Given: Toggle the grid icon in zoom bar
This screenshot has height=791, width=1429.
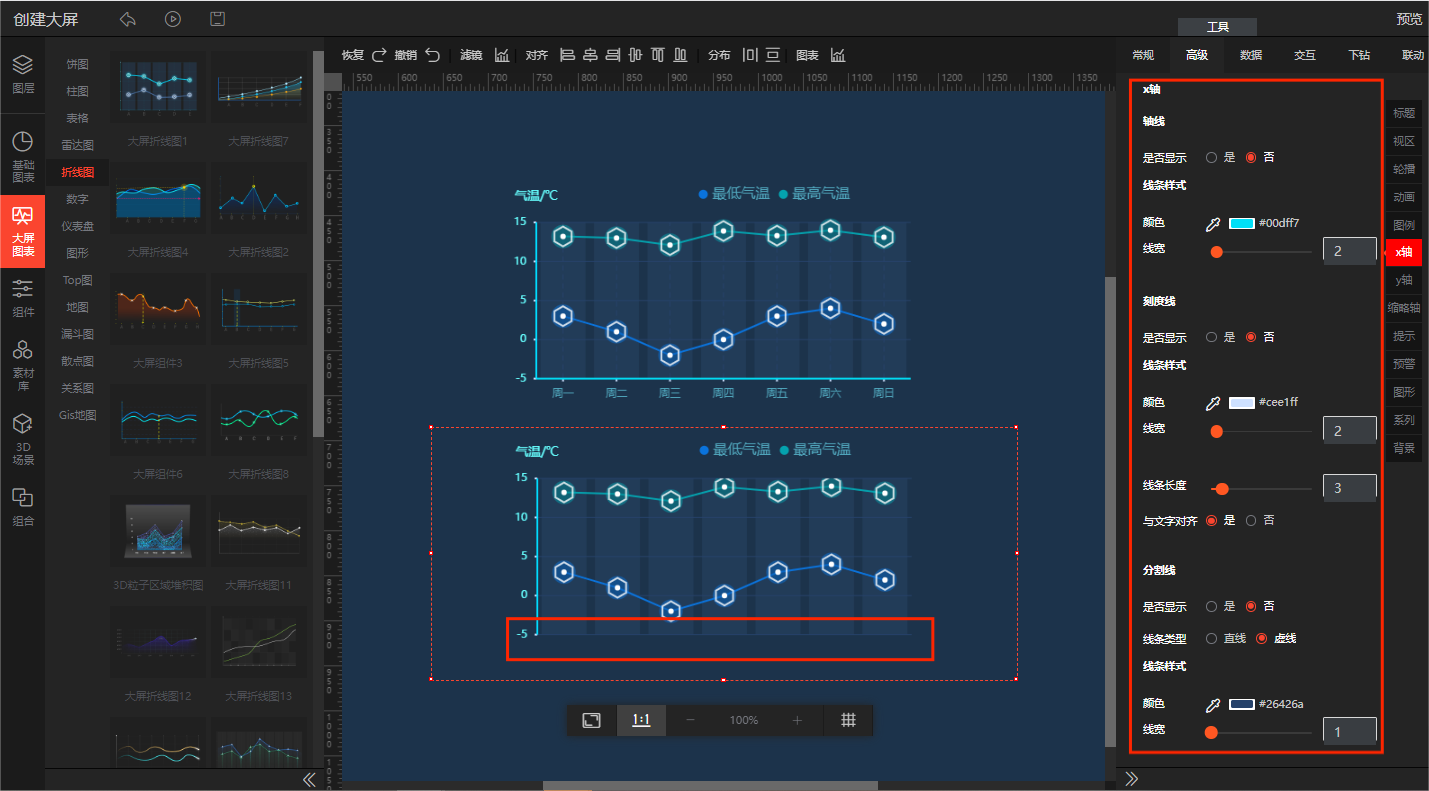Looking at the screenshot, I should [848, 720].
